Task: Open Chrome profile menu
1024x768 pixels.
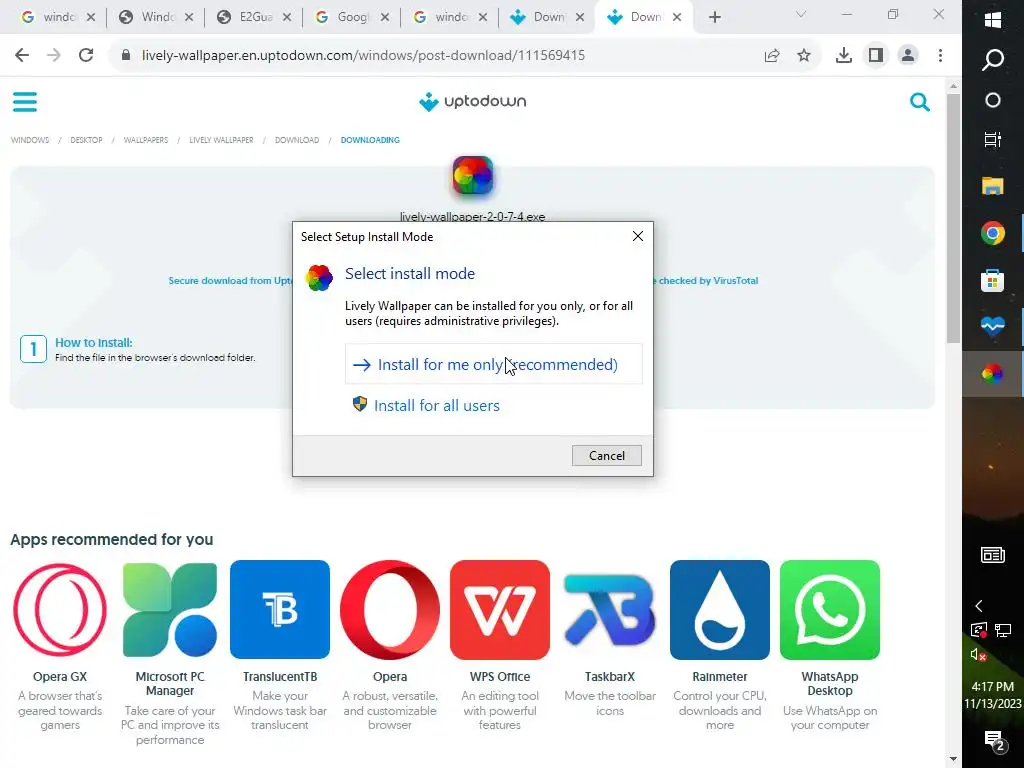Action: (x=908, y=56)
